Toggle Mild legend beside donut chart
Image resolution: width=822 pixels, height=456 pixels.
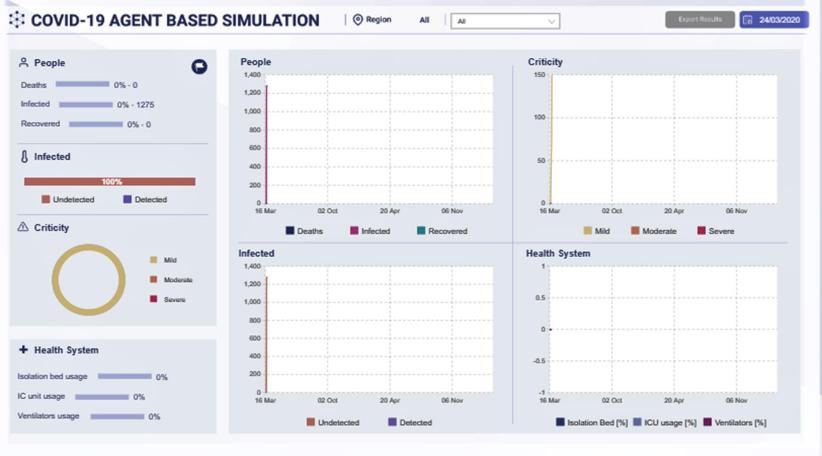164,260
